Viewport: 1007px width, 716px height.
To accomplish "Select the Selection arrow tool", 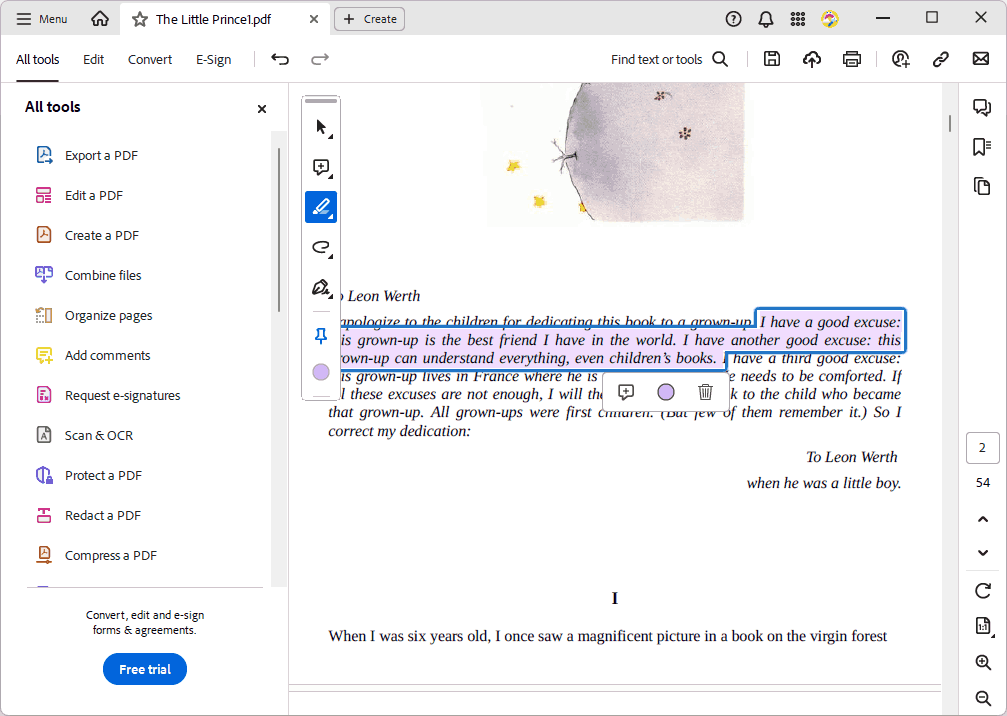I will [x=321, y=127].
